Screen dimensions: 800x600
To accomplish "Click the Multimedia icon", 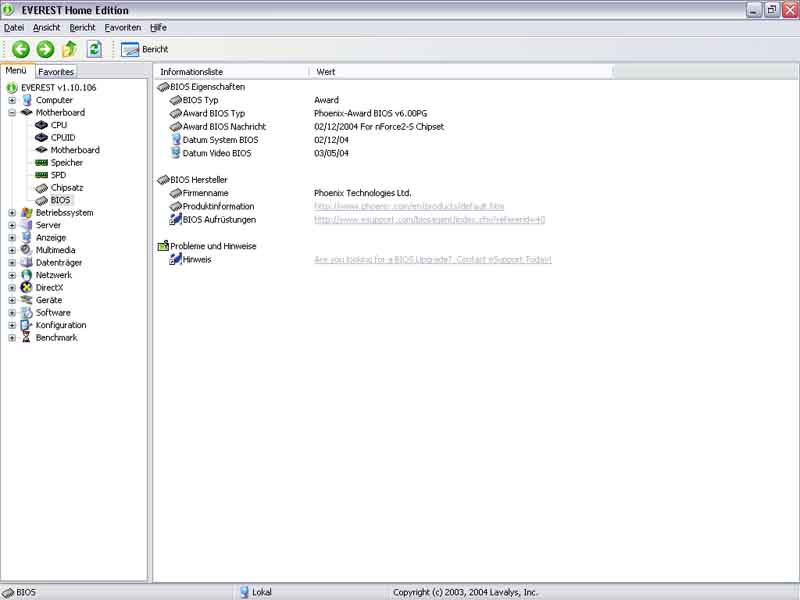I will coord(27,250).
